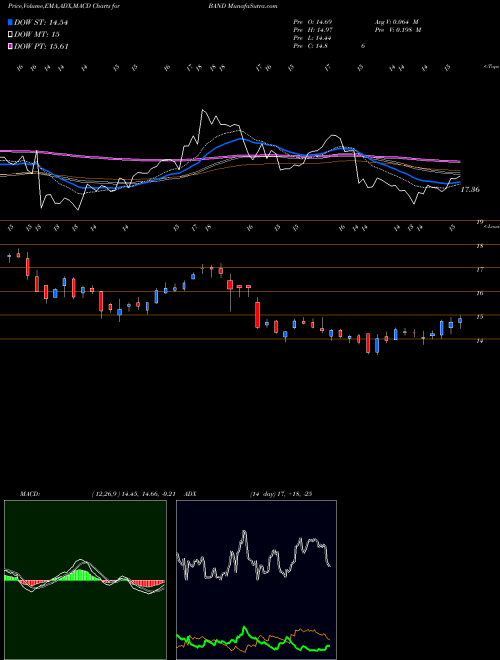500x660 pixels.
Task: Click the 'Avg V: 0.064 M' value
Action: (x=396, y=22)
